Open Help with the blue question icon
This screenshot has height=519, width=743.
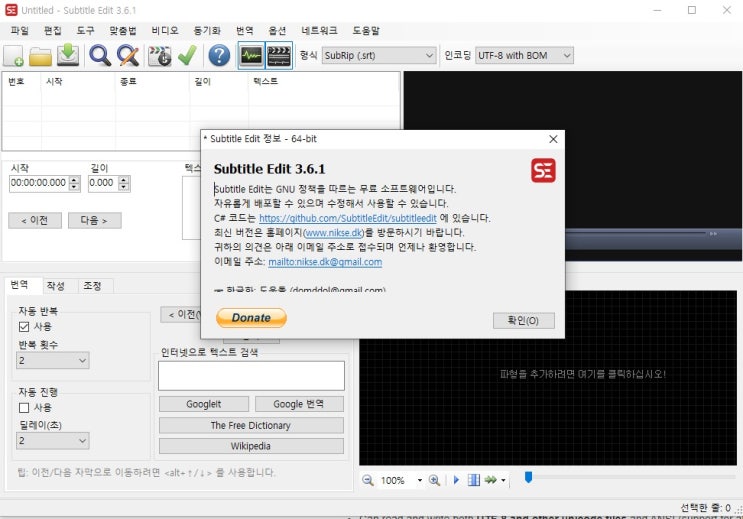coord(219,55)
